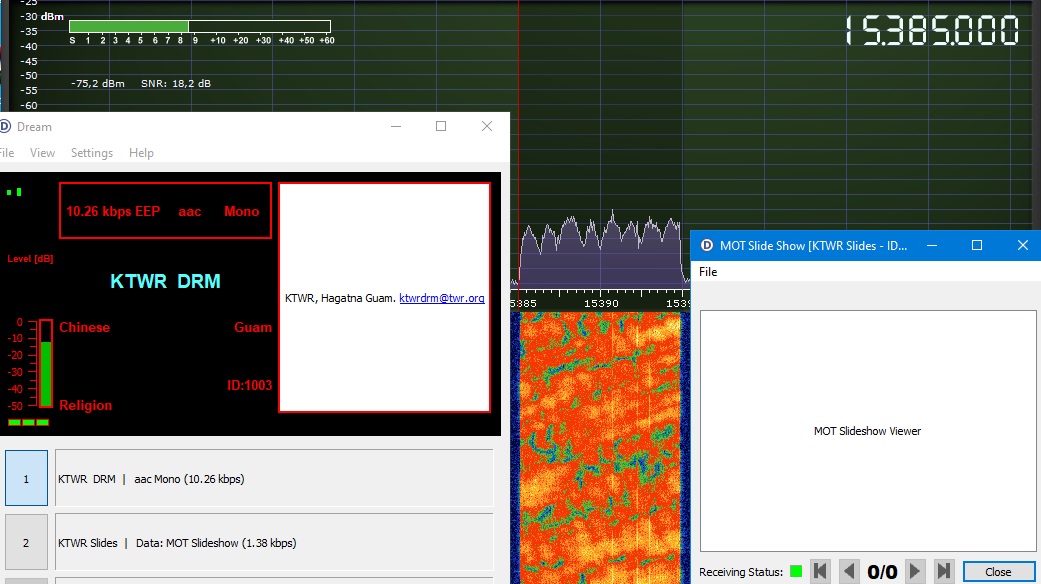The height and width of the screenshot is (584, 1041).
Task: Click the KTWR DRM station label
Action: click(x=165, y=281)
